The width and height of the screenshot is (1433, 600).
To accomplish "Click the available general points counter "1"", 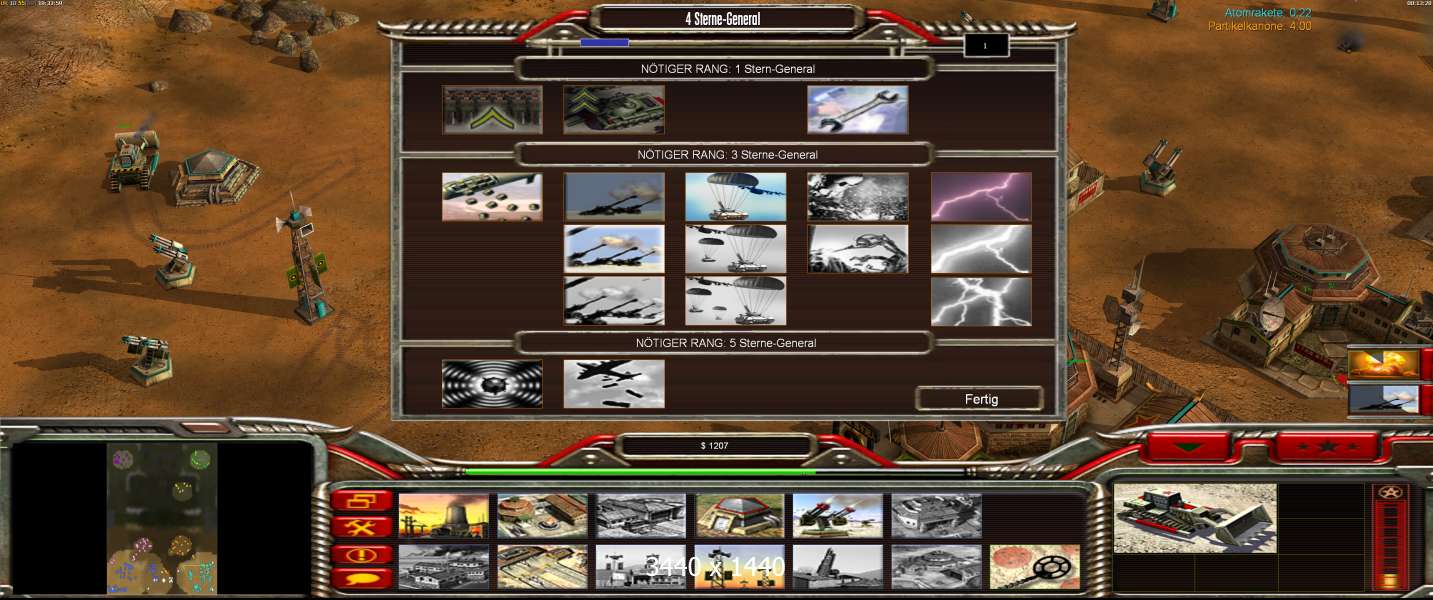I will (986, 45).
